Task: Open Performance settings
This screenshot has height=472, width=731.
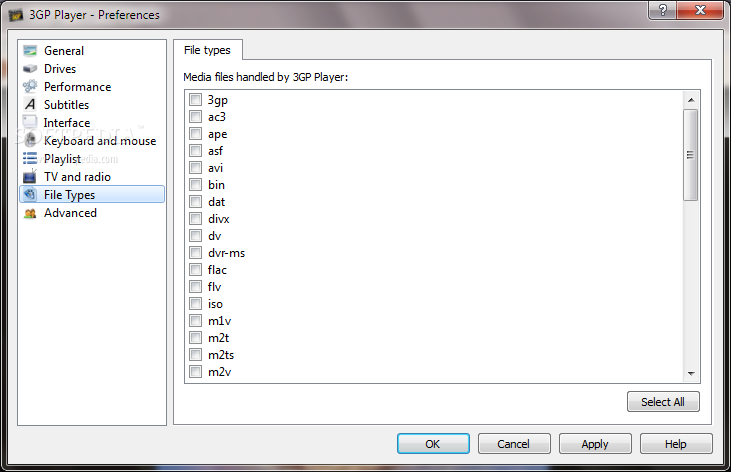Action: click(92, 86)
